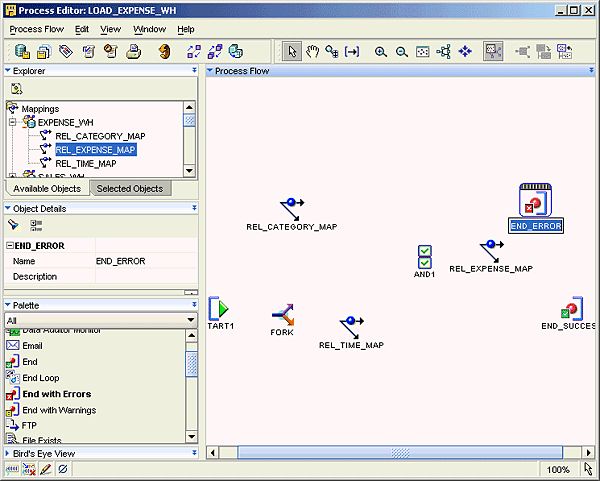Screen dimensions: 600x481
Task: Click the Name value field END_ERROR
Action: [146, 261]
